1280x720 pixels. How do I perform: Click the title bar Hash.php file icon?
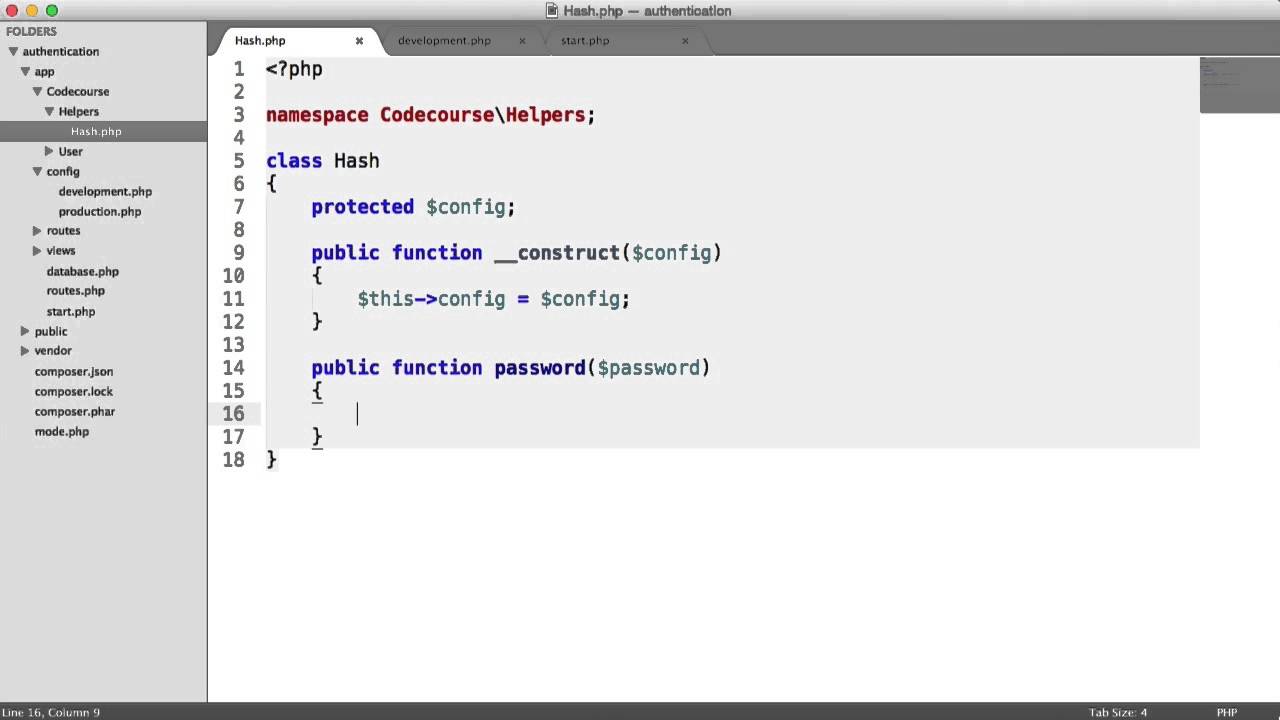coord(551,10)
